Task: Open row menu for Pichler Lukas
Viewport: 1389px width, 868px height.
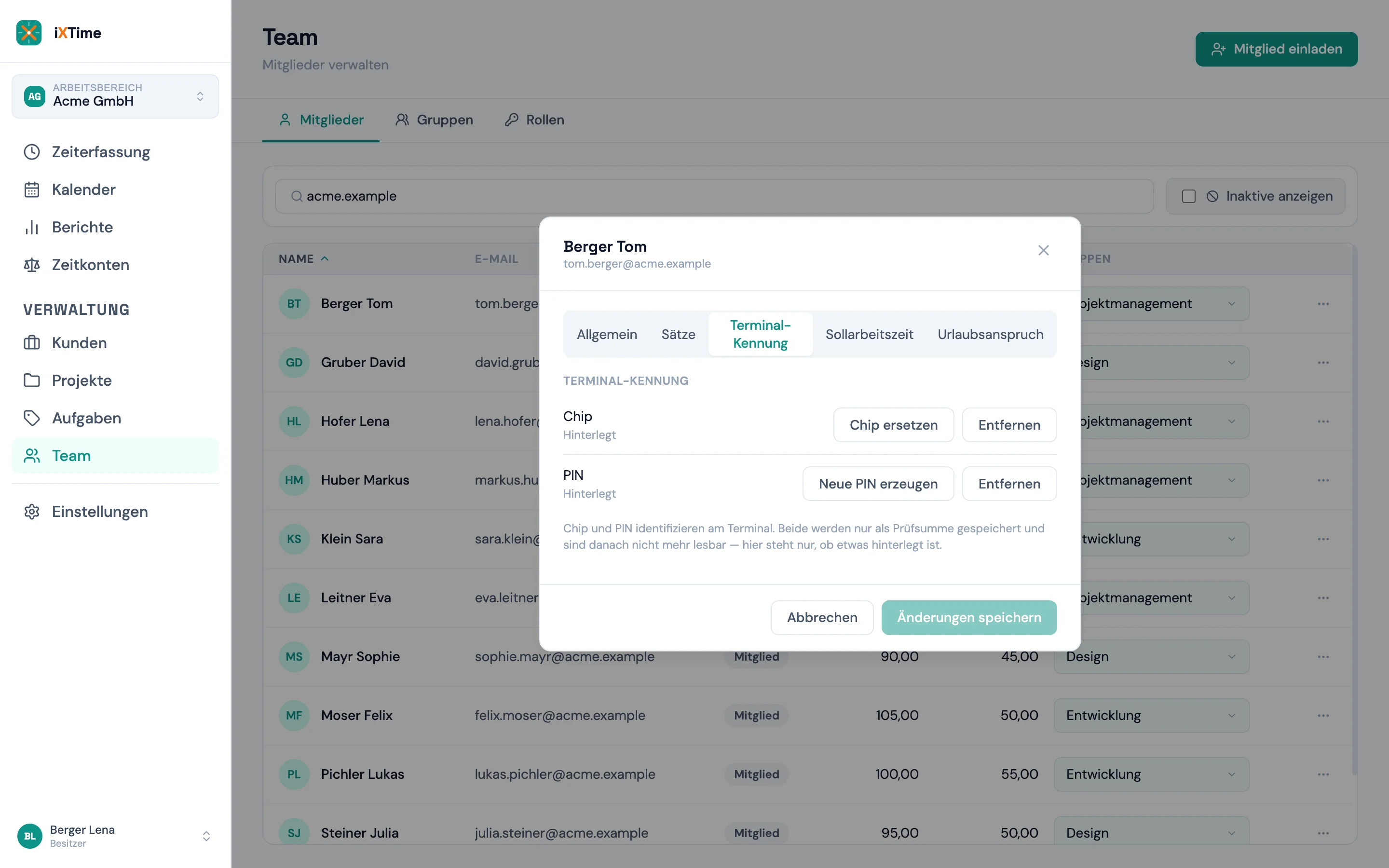Action: pyautogui.click(x=1323, y=774)
